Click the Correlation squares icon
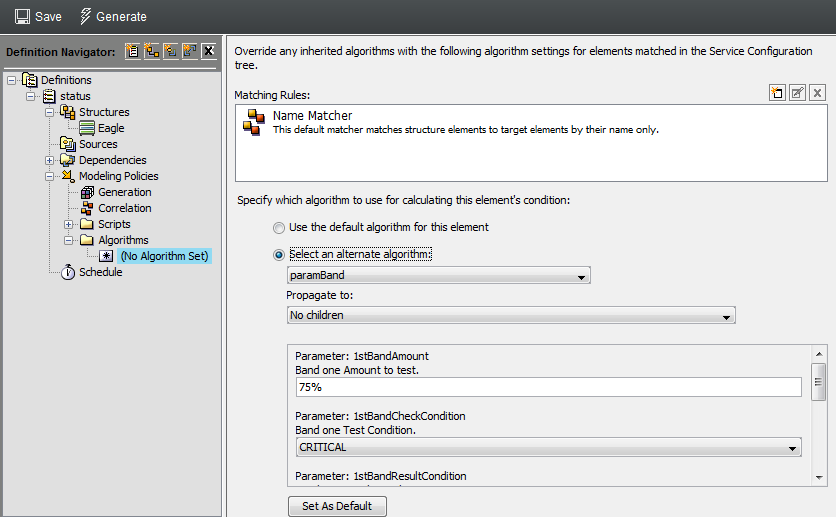 coord(87,208)
